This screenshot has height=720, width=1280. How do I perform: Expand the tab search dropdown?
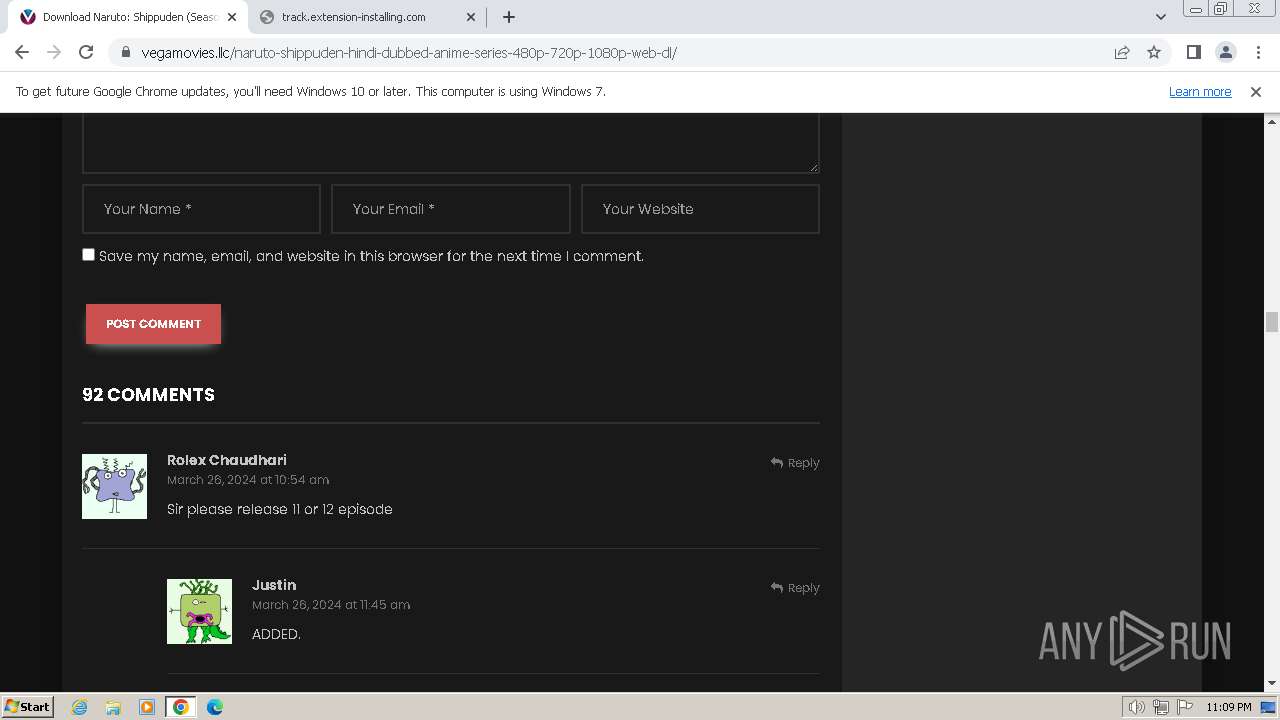click(1160, 17)
